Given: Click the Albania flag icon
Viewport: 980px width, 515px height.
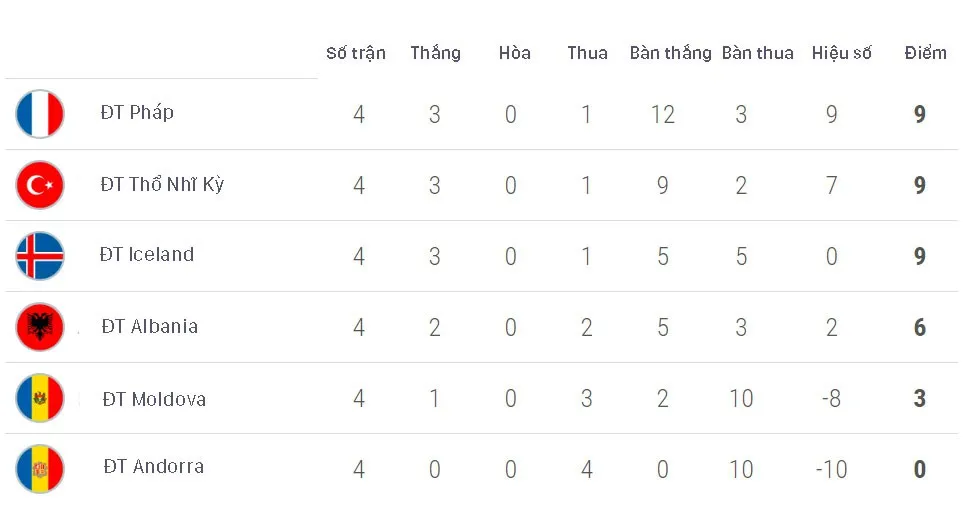Looking at the screenshot, I should 40,327.
